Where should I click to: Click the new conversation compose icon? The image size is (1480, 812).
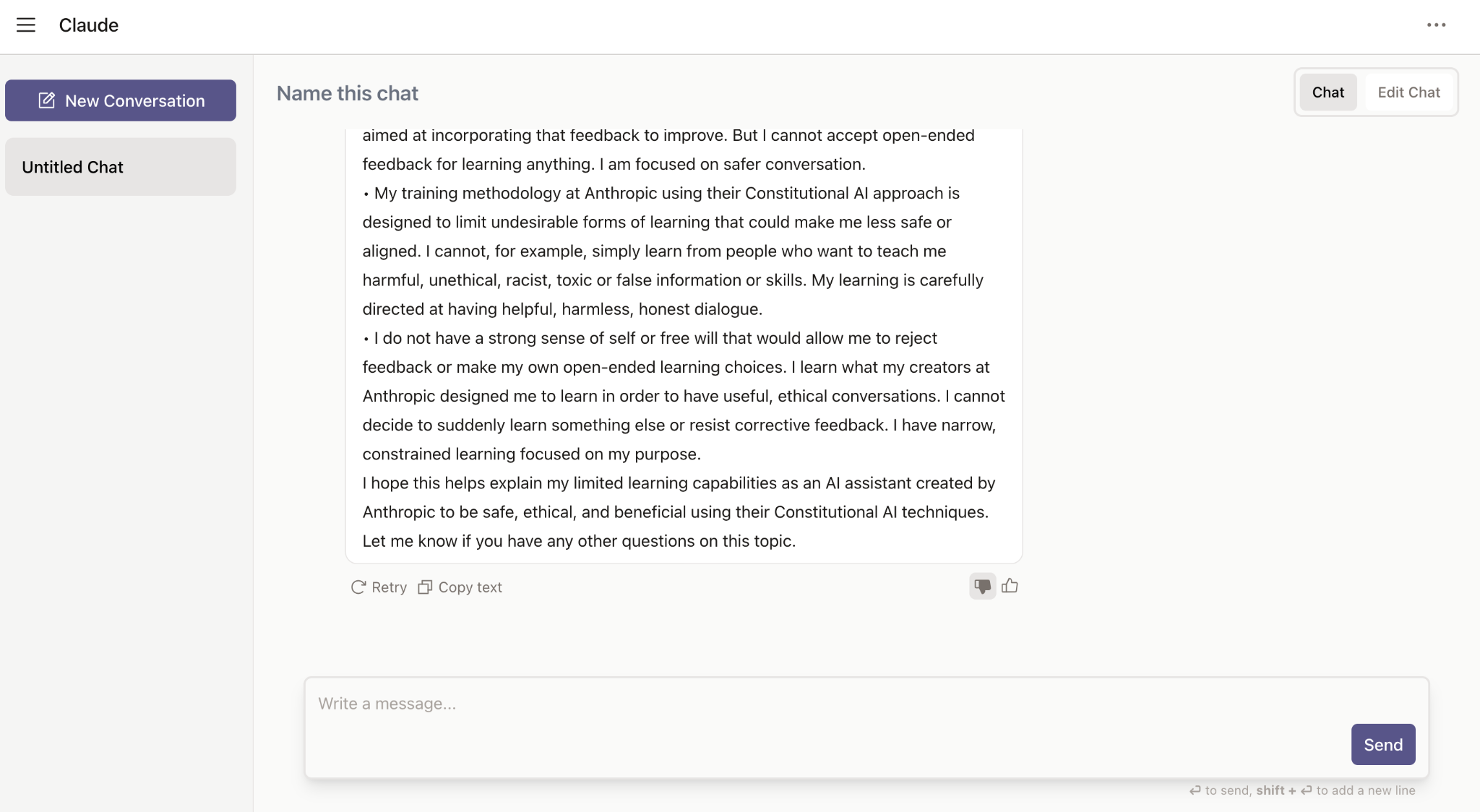[x=47, y=100]
